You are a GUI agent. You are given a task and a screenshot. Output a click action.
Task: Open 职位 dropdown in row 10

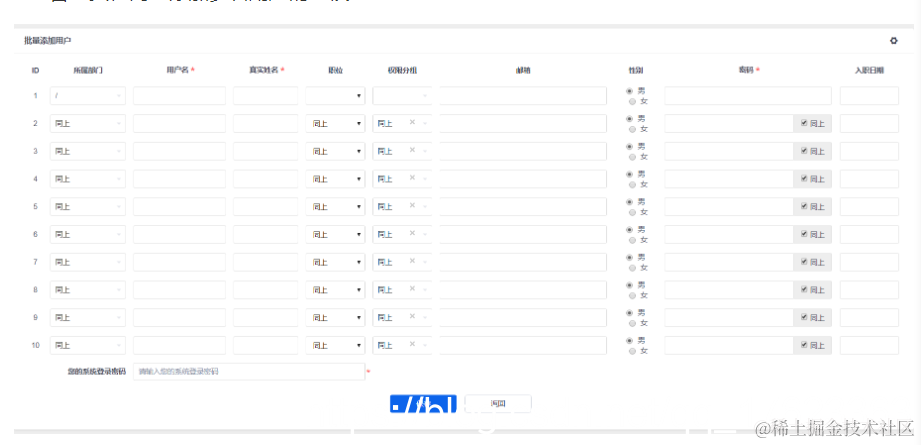[335, 345]
